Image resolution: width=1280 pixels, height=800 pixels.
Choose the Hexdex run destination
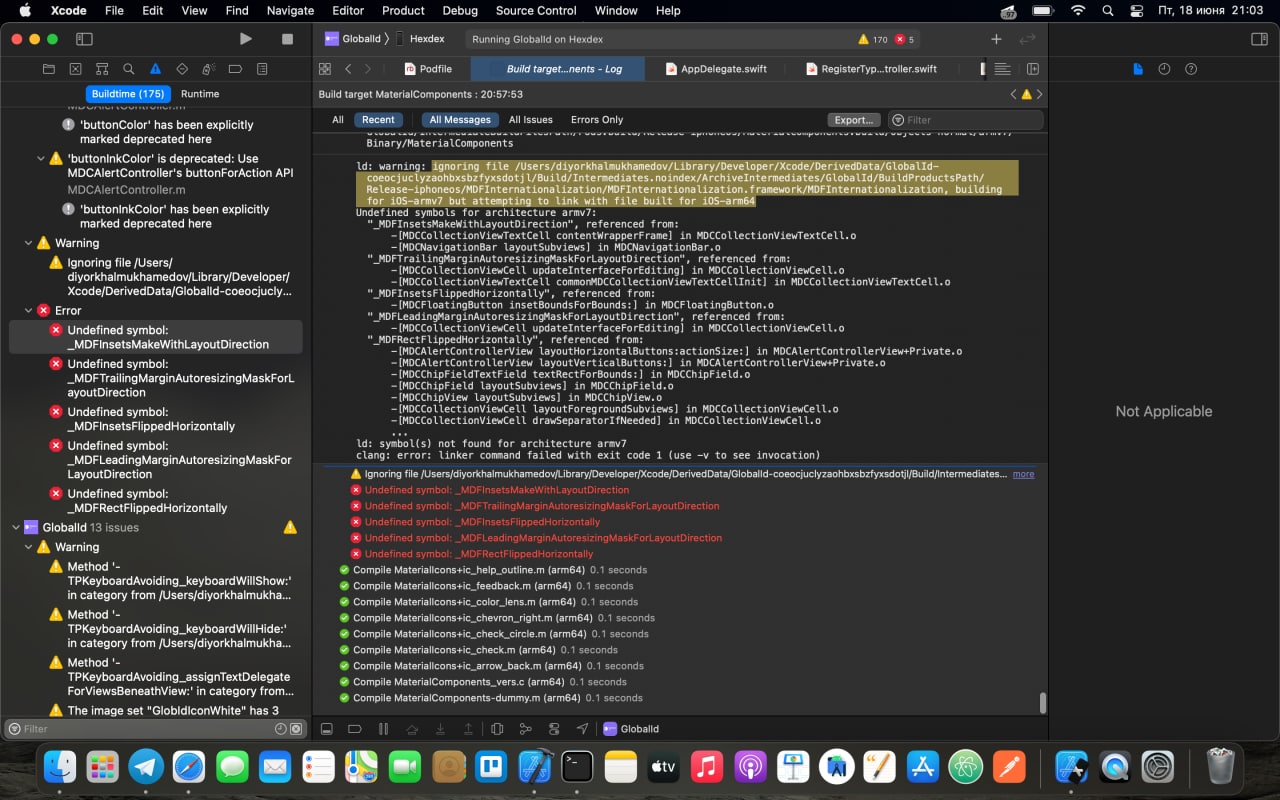coord(421,39)
